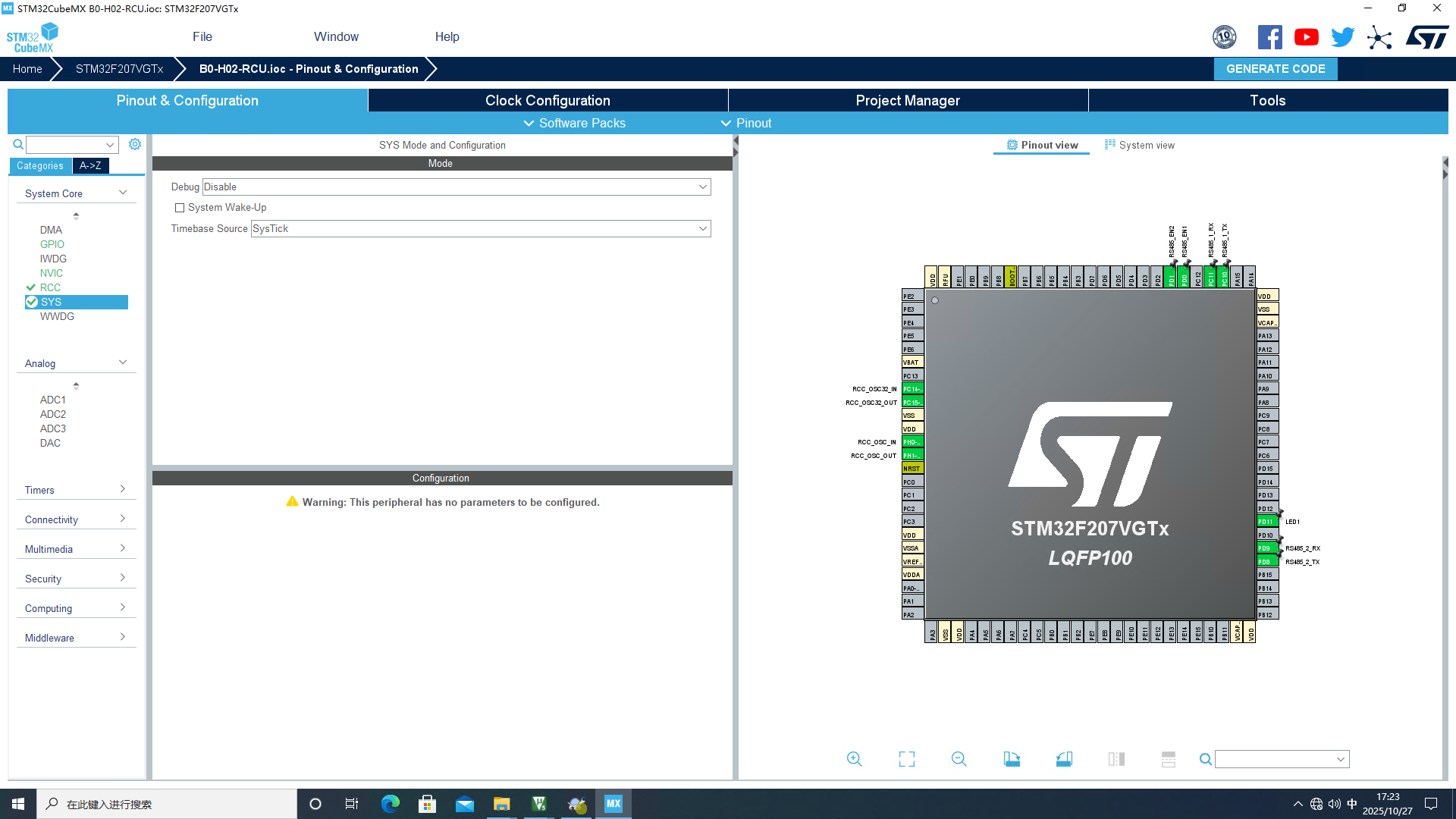Switch peripheral list to Categories sorting
This screenshot has height=819, width=1456.
pos(40,166)
